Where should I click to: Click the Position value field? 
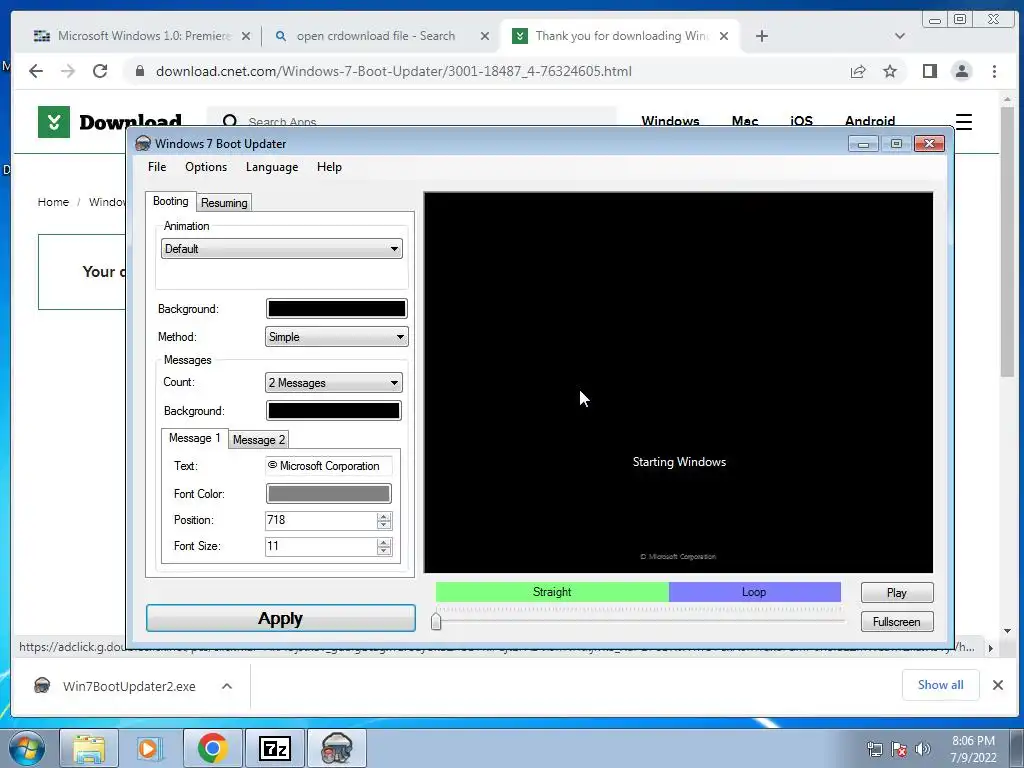pyautogui.click(x=321, y=520)
